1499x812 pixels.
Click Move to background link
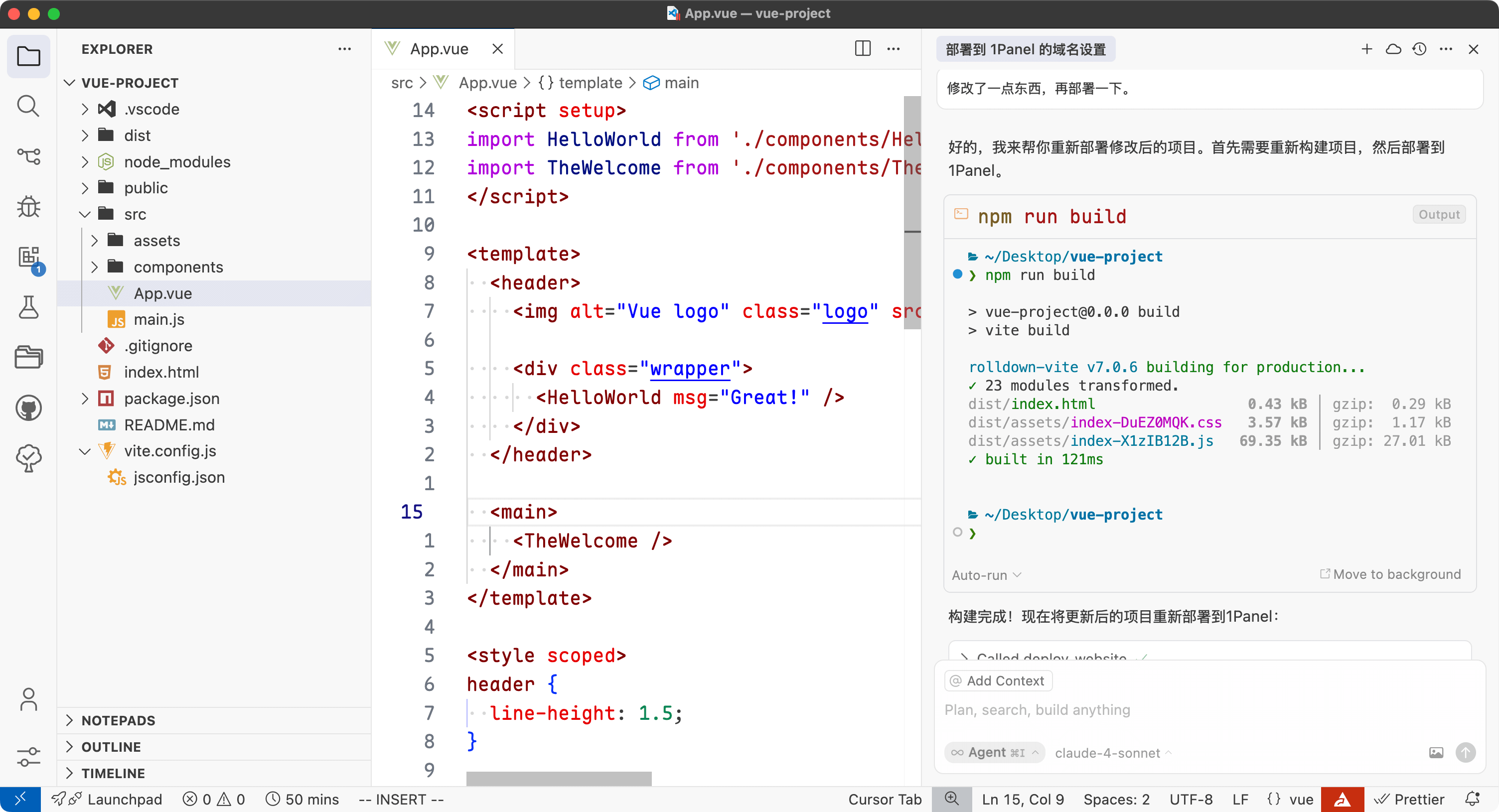click(1390, 574)
